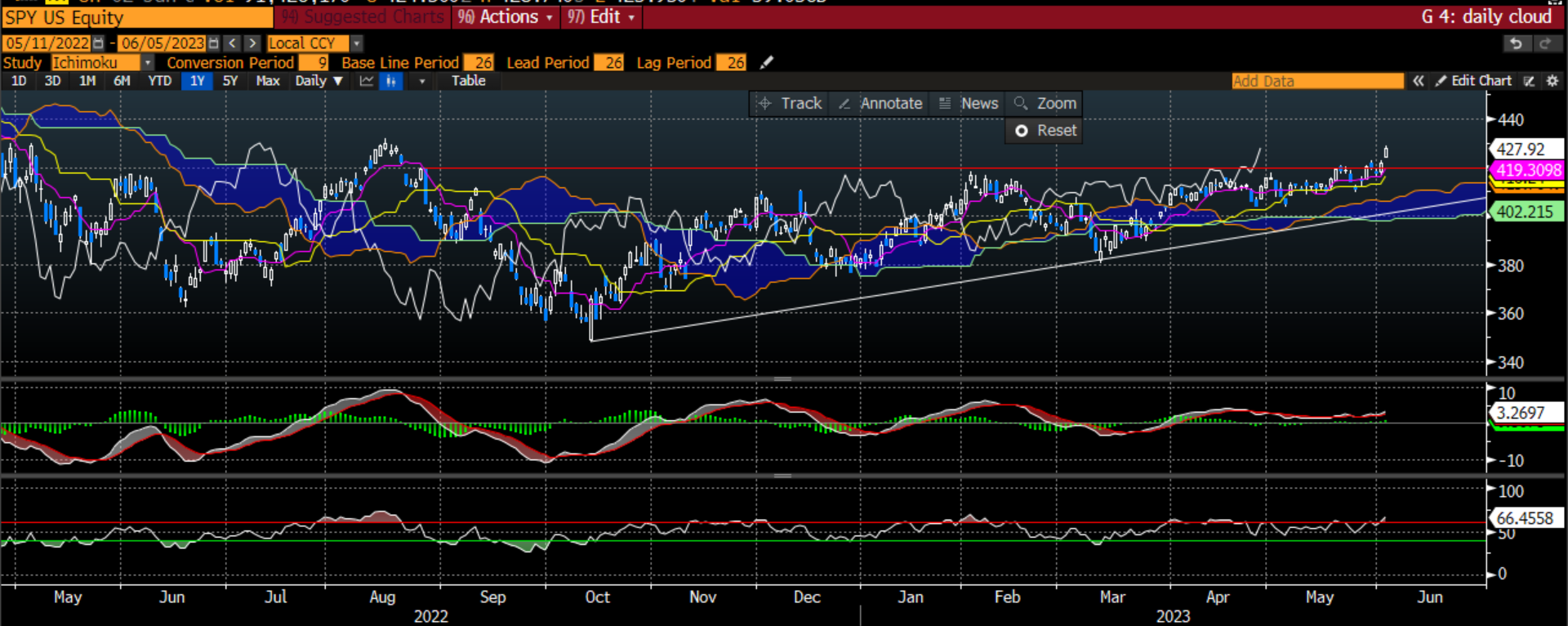Screen dimensions: 1568x626
Task: Select the Max range tab
Action: pos(268,81)
